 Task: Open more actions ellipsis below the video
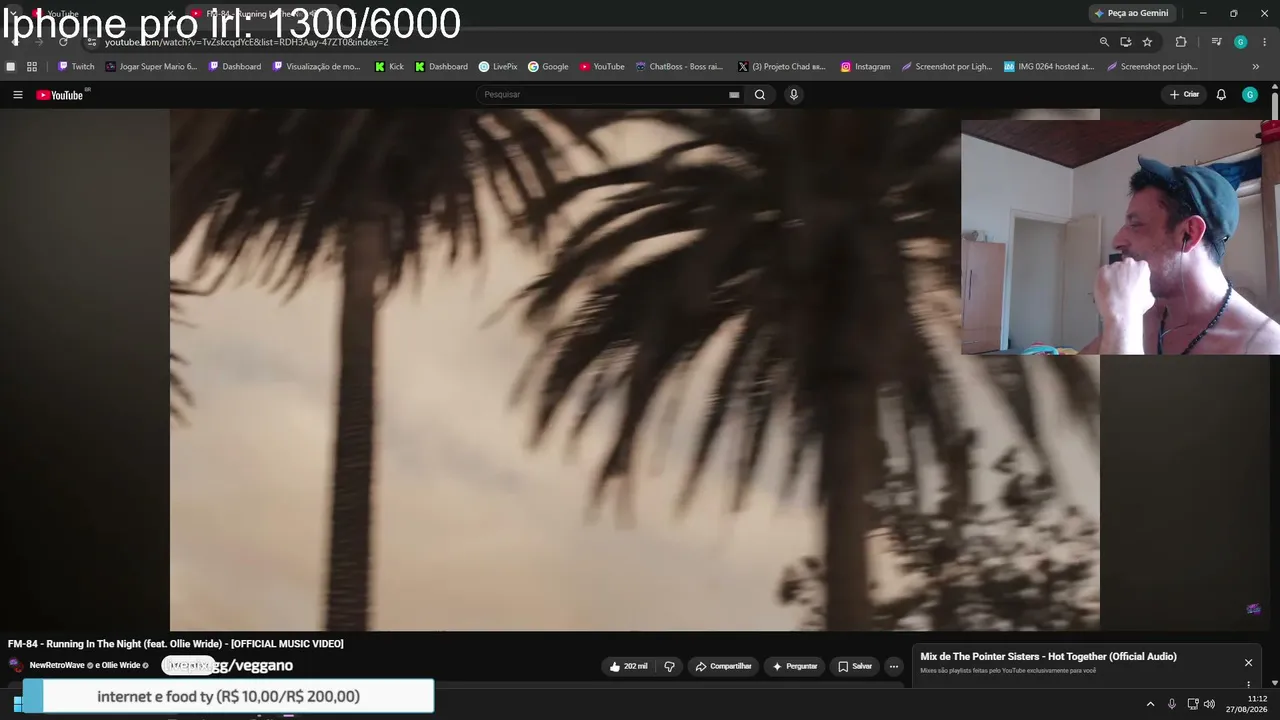pyautogui.click(x=894, y=666)
